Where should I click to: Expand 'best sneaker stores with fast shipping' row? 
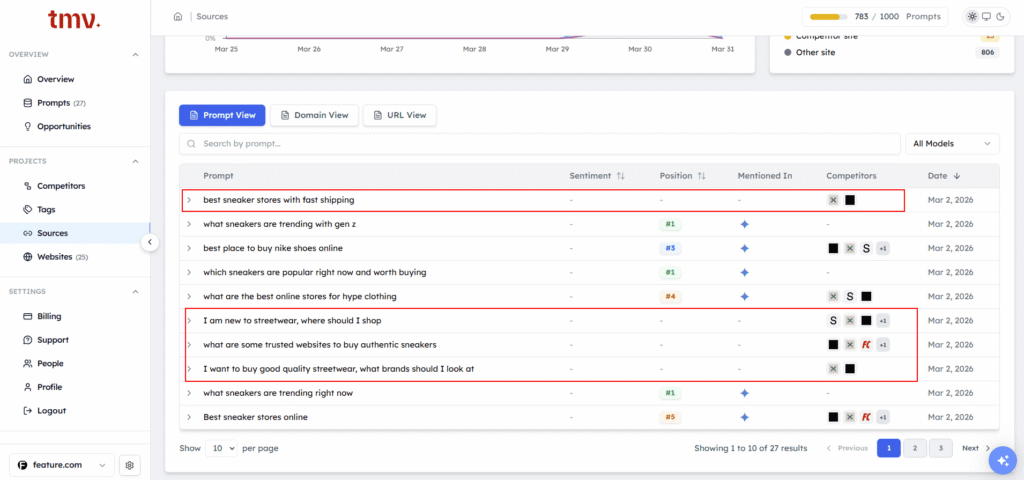189,200
